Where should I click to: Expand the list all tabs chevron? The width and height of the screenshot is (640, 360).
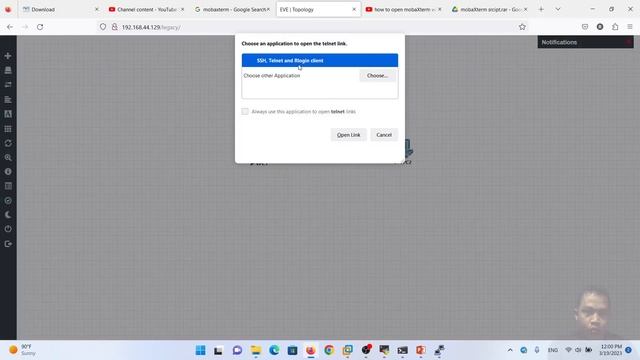(x=558, y=9)
